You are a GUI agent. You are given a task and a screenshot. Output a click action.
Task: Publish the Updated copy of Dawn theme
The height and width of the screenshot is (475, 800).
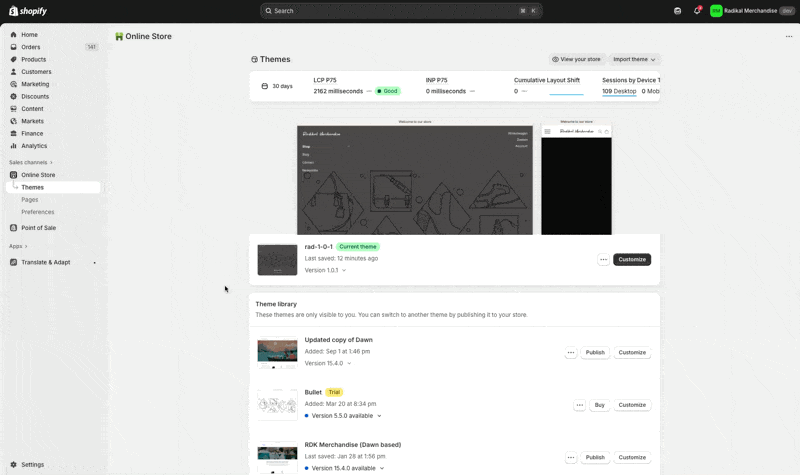tap(595, 353)
